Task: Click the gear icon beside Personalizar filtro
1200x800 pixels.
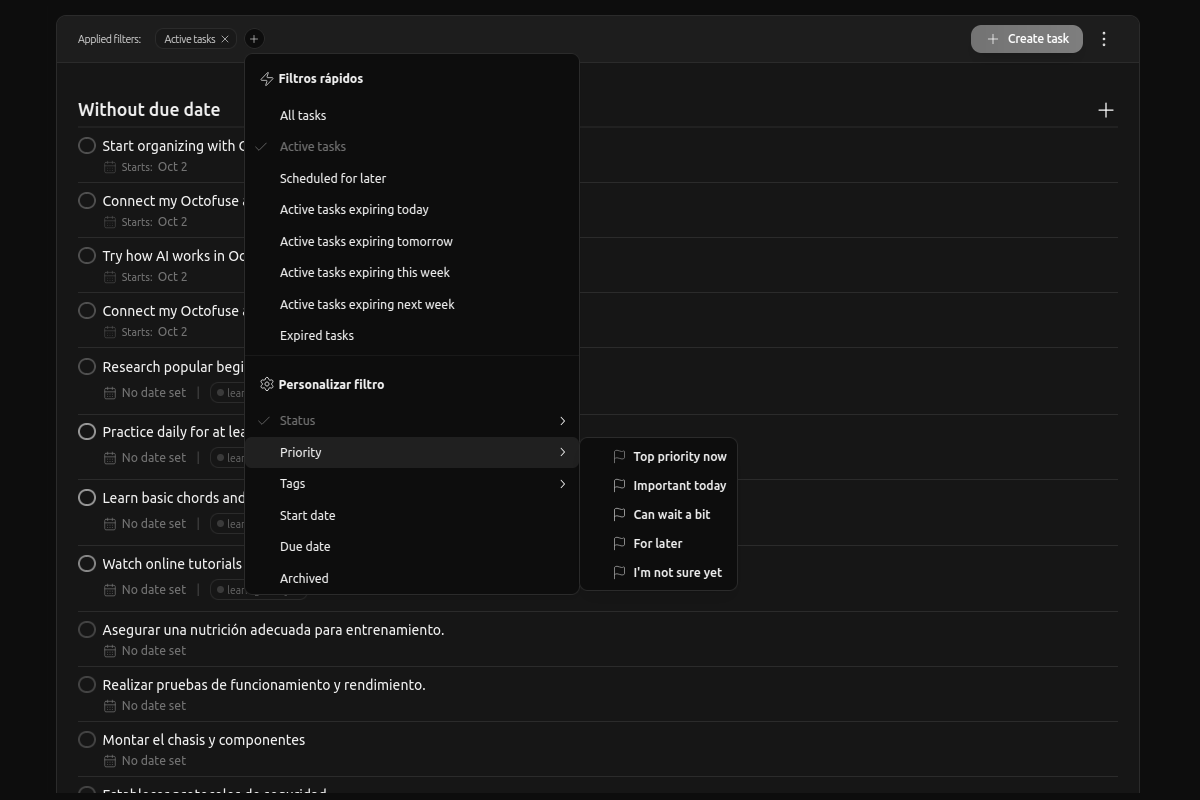Action: coord(266,384)
